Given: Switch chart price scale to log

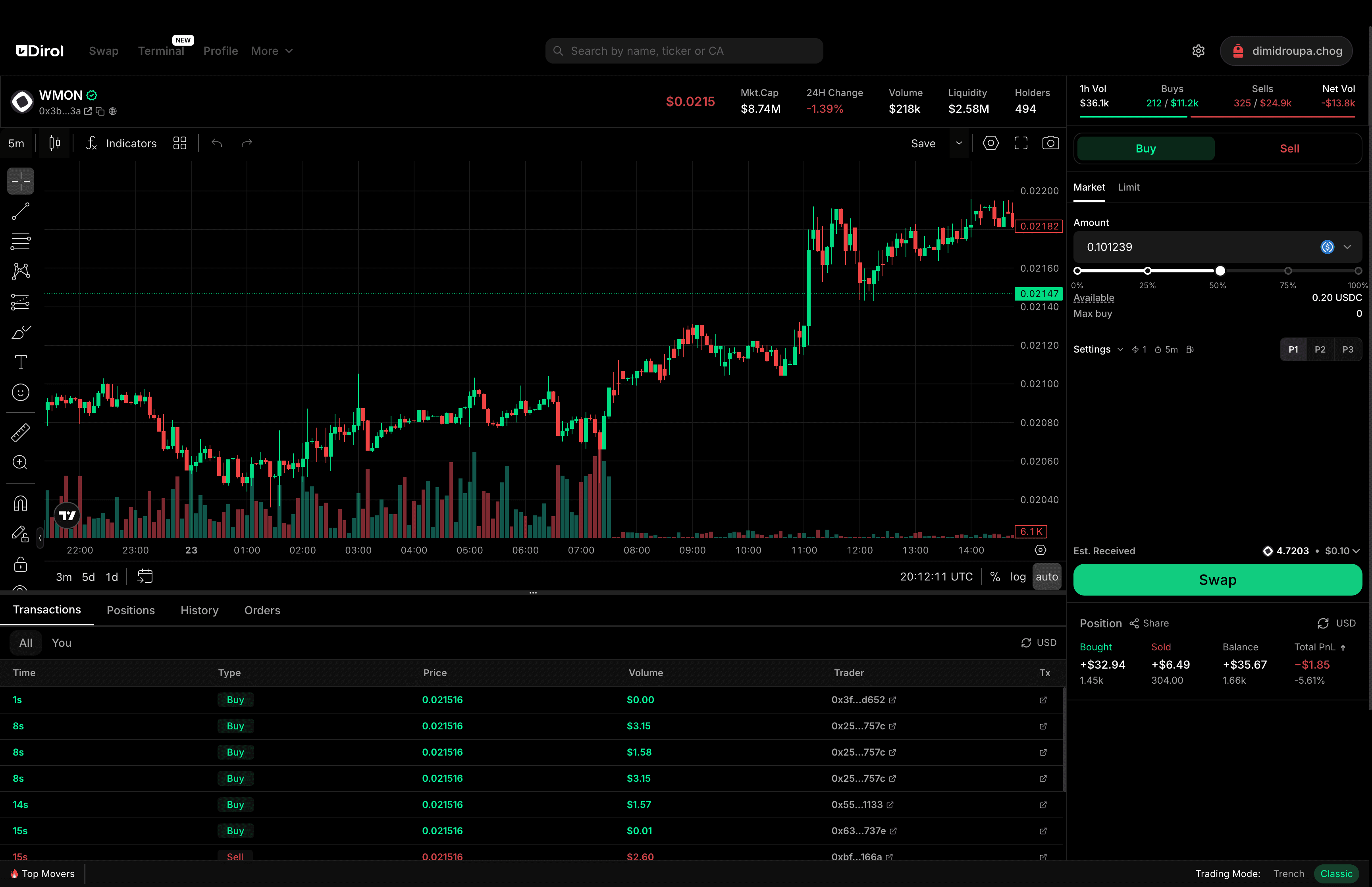Looking at the screenshot, I should tap(1019, 576).
